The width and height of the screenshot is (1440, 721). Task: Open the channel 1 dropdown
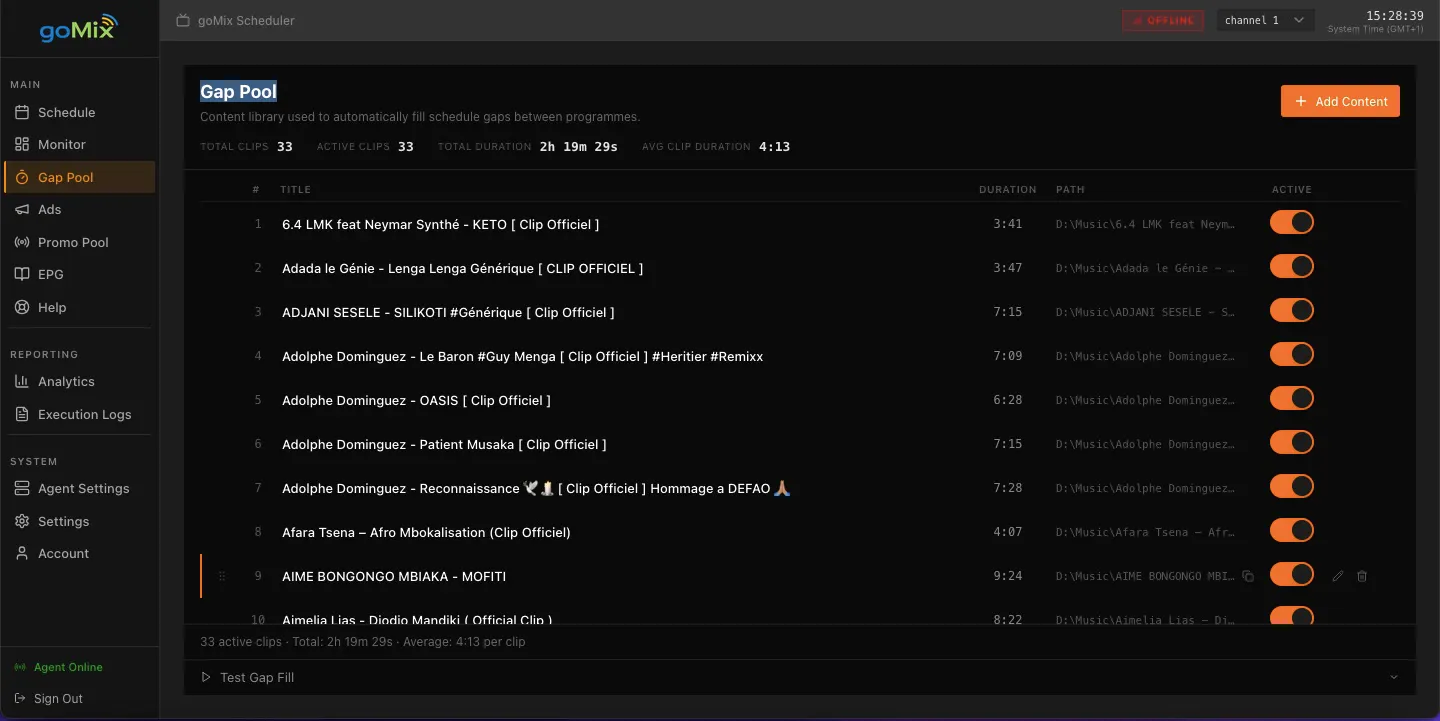[x=1265, y=20]
